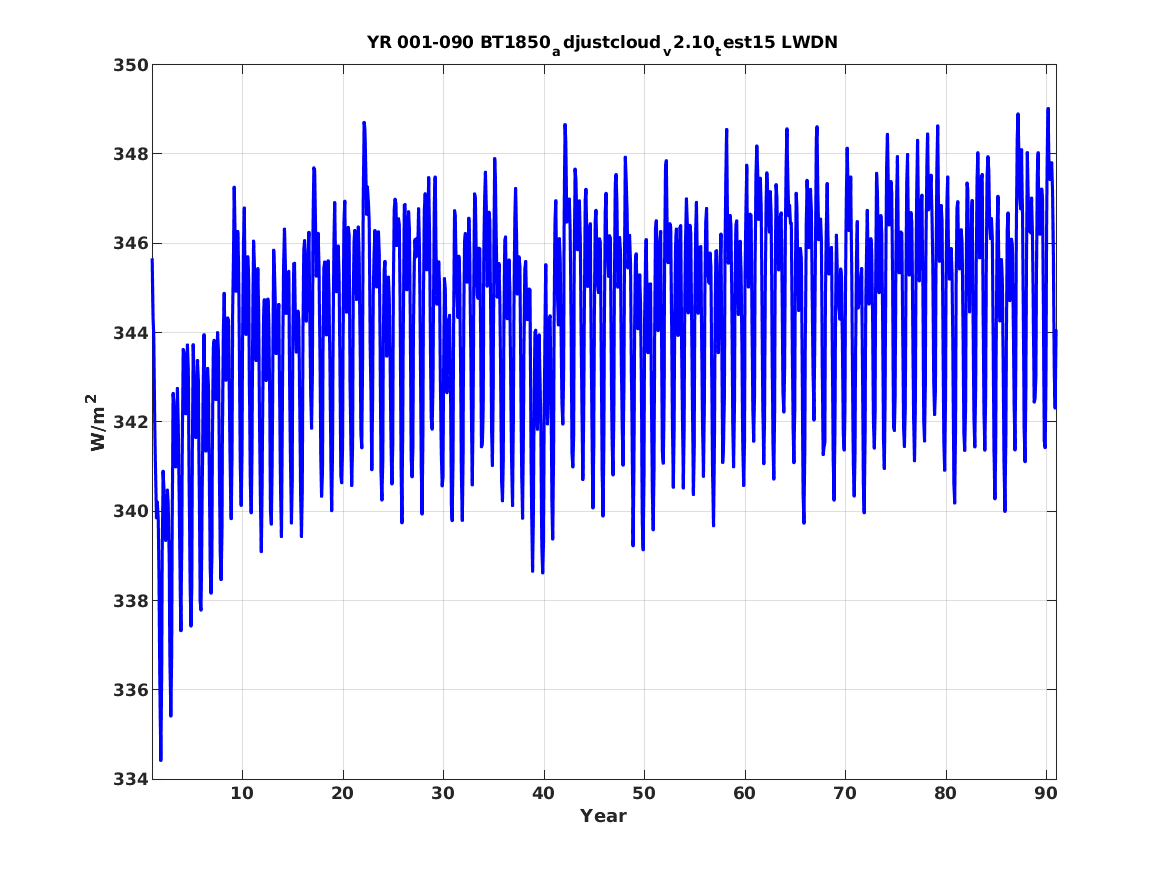The height and width of the screenshot is (875, 1167).
Task: Click the lowest data dip near 334.4
Action: (x=161, y=759)
